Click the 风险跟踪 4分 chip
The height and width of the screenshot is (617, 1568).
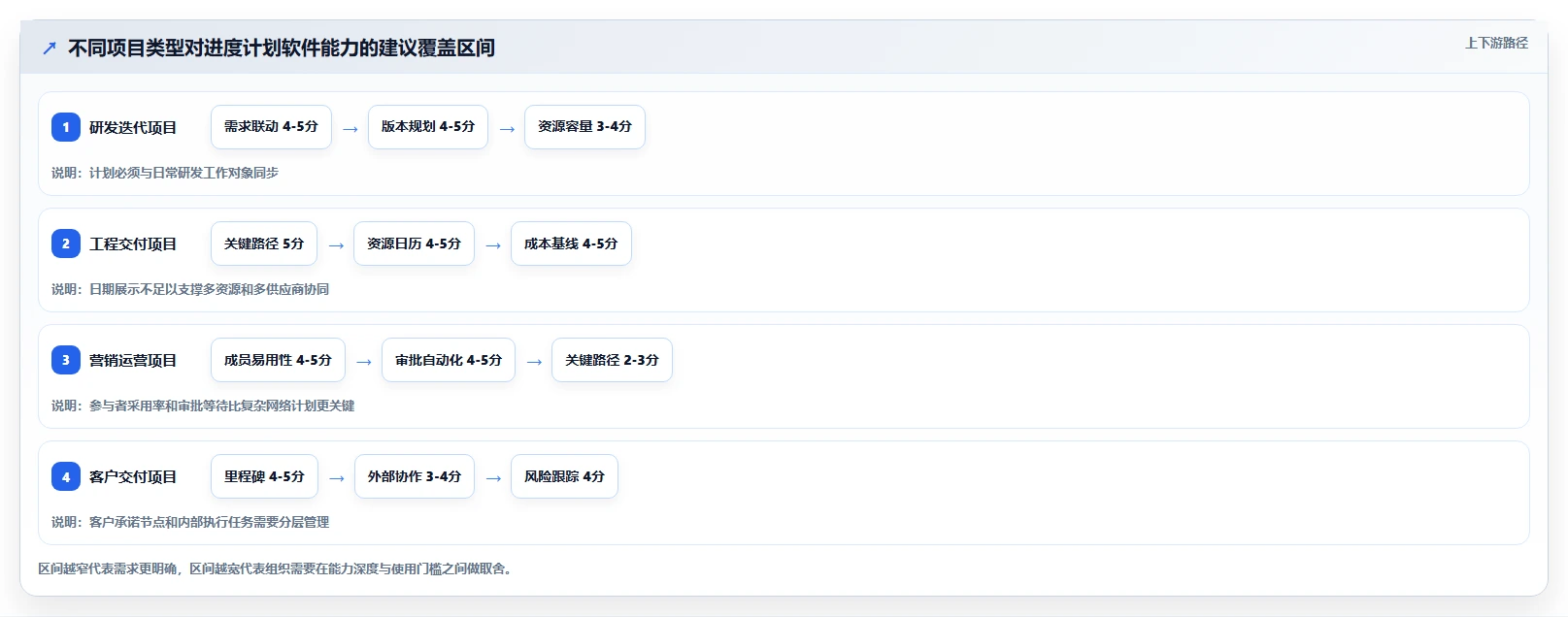pos(564,476)
